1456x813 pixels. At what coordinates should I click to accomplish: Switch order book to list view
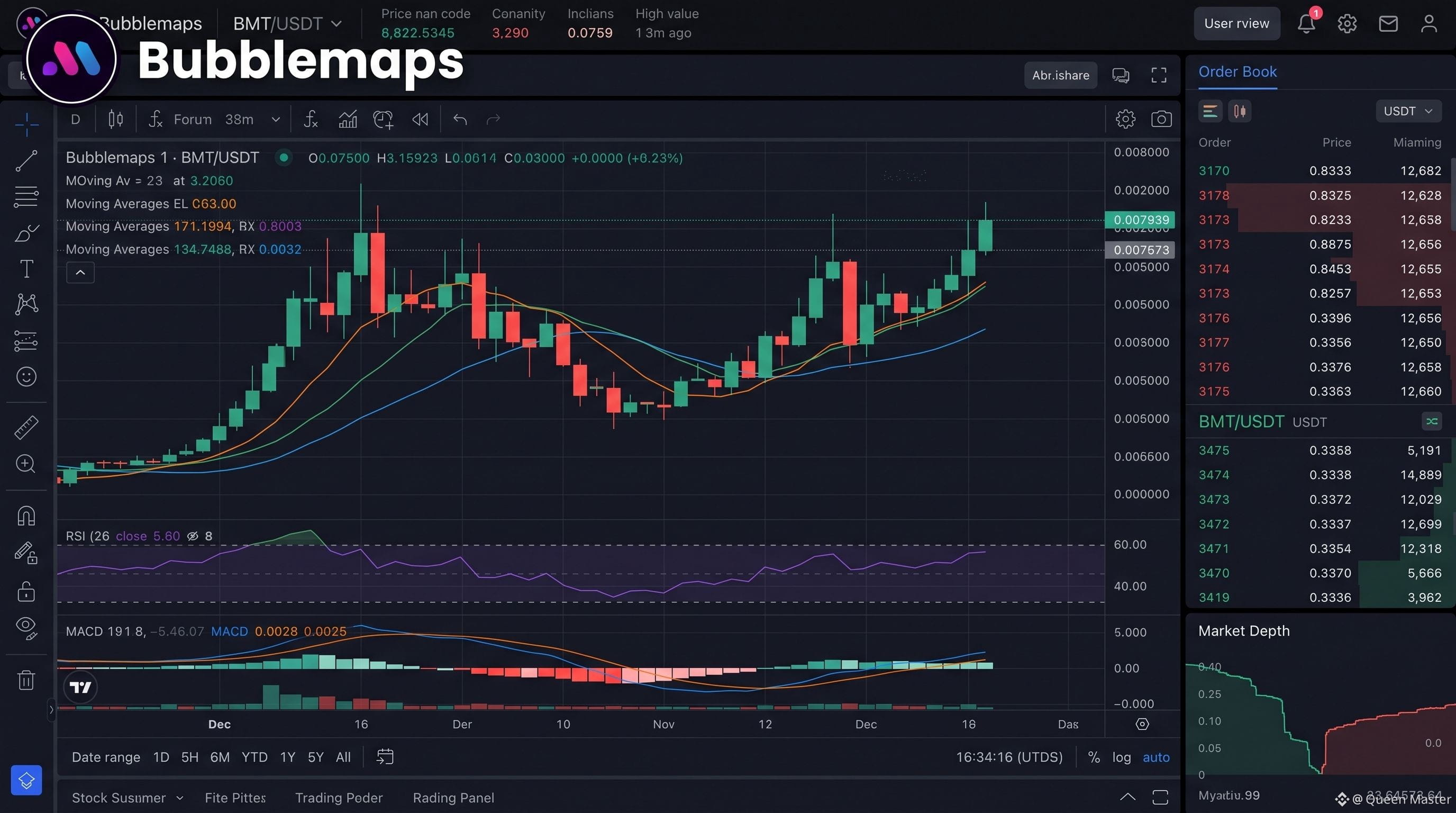coord(1210,111)
